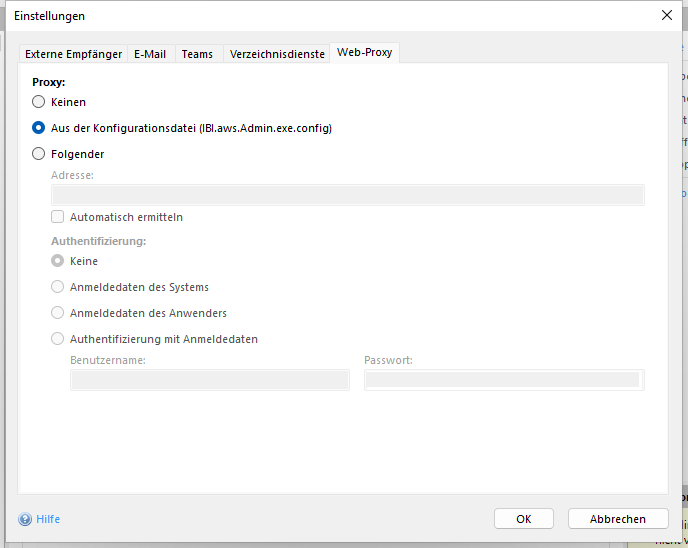Open the Verzeichnisdienste tab
The height and width of the screenshot is (548, 688).
pos(277,54)
